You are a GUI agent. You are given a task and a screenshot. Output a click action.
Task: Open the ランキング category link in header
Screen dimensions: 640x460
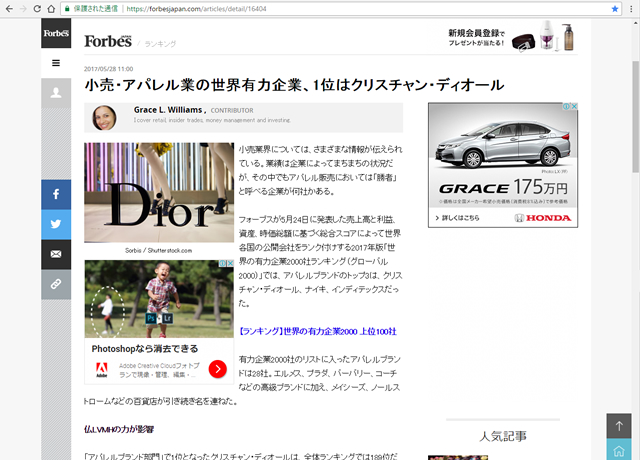click(x=159, y=44)
